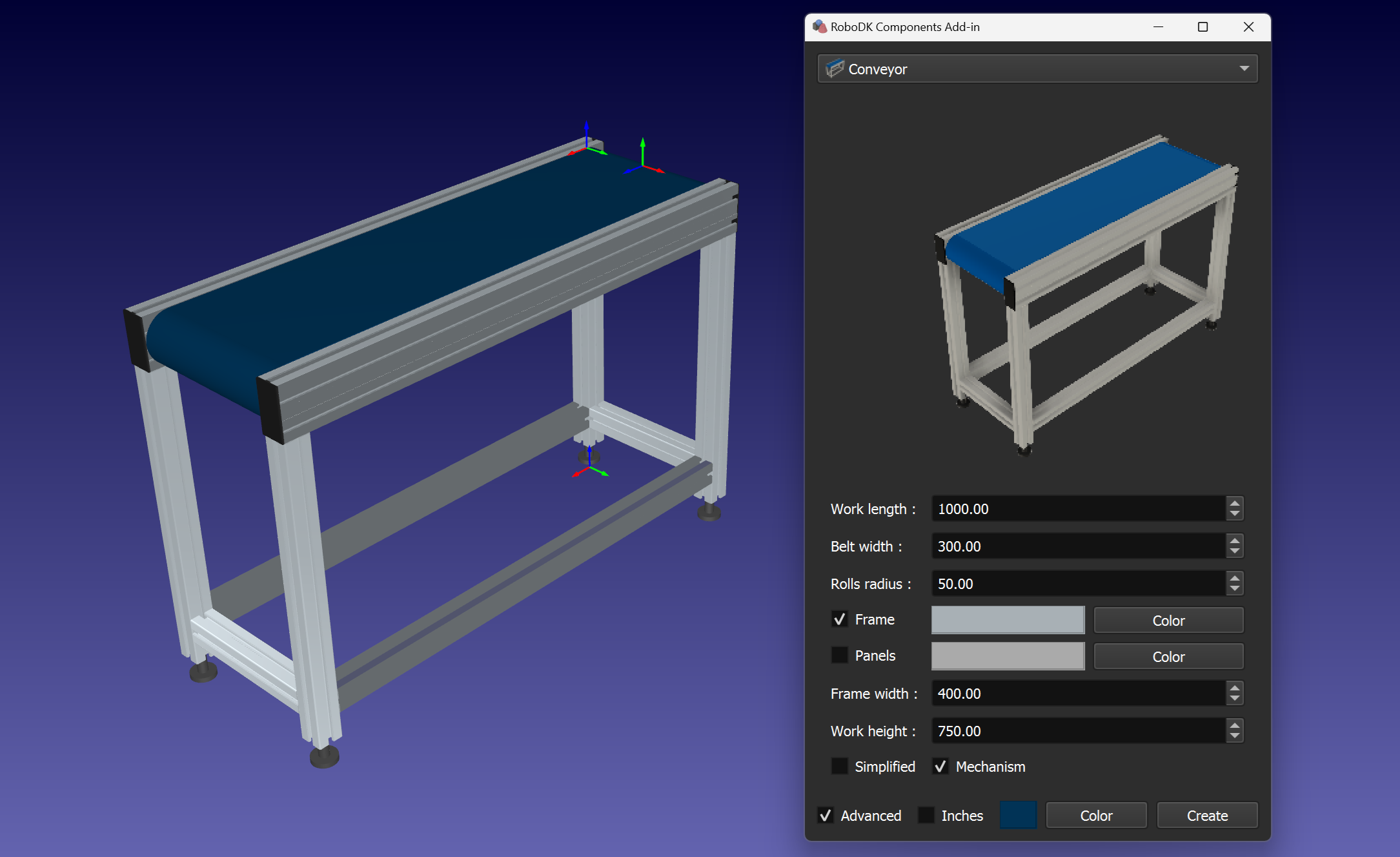Disable the Mechanism checkbox
This screenshot has height=857, width=1400.
940,766
